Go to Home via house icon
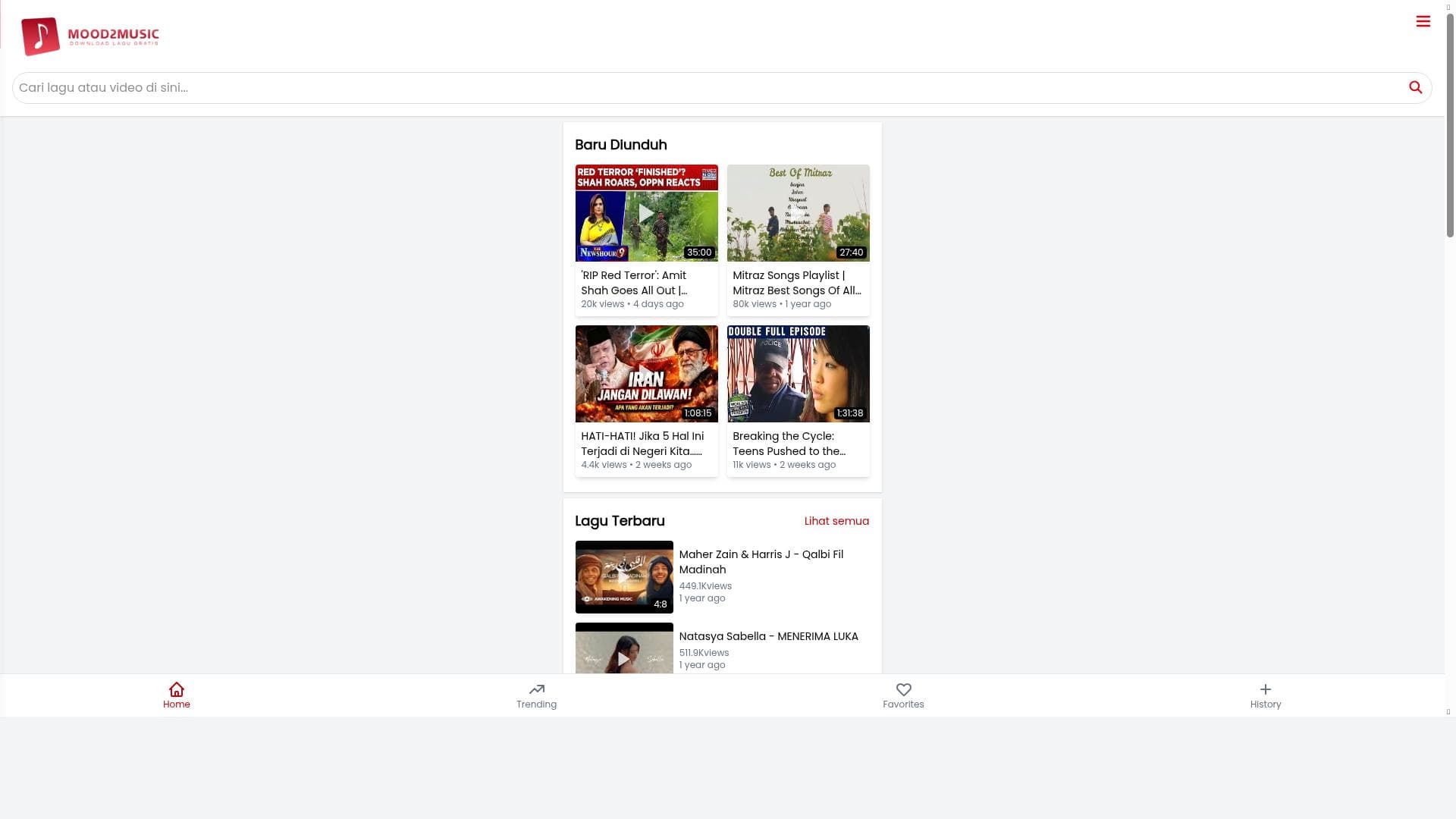This screenshot has height=819, width=1456. (176, 689)
